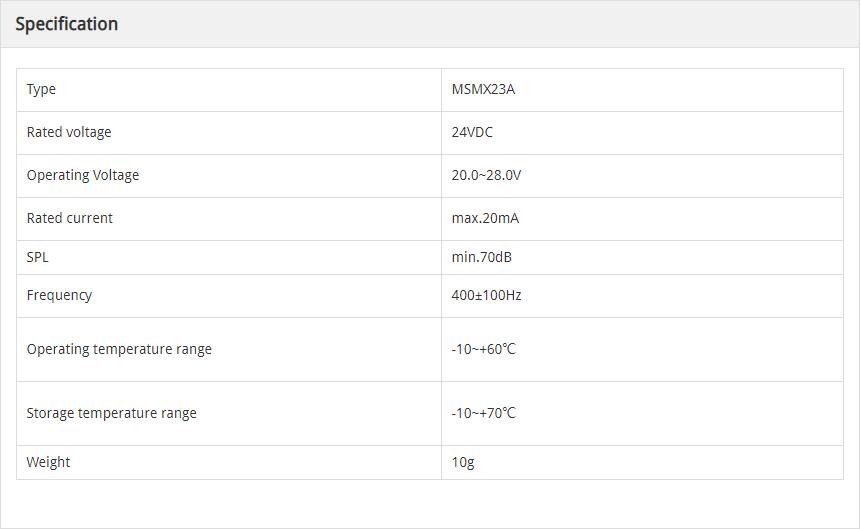Select the 400±100Hz value

coord(486,296)
